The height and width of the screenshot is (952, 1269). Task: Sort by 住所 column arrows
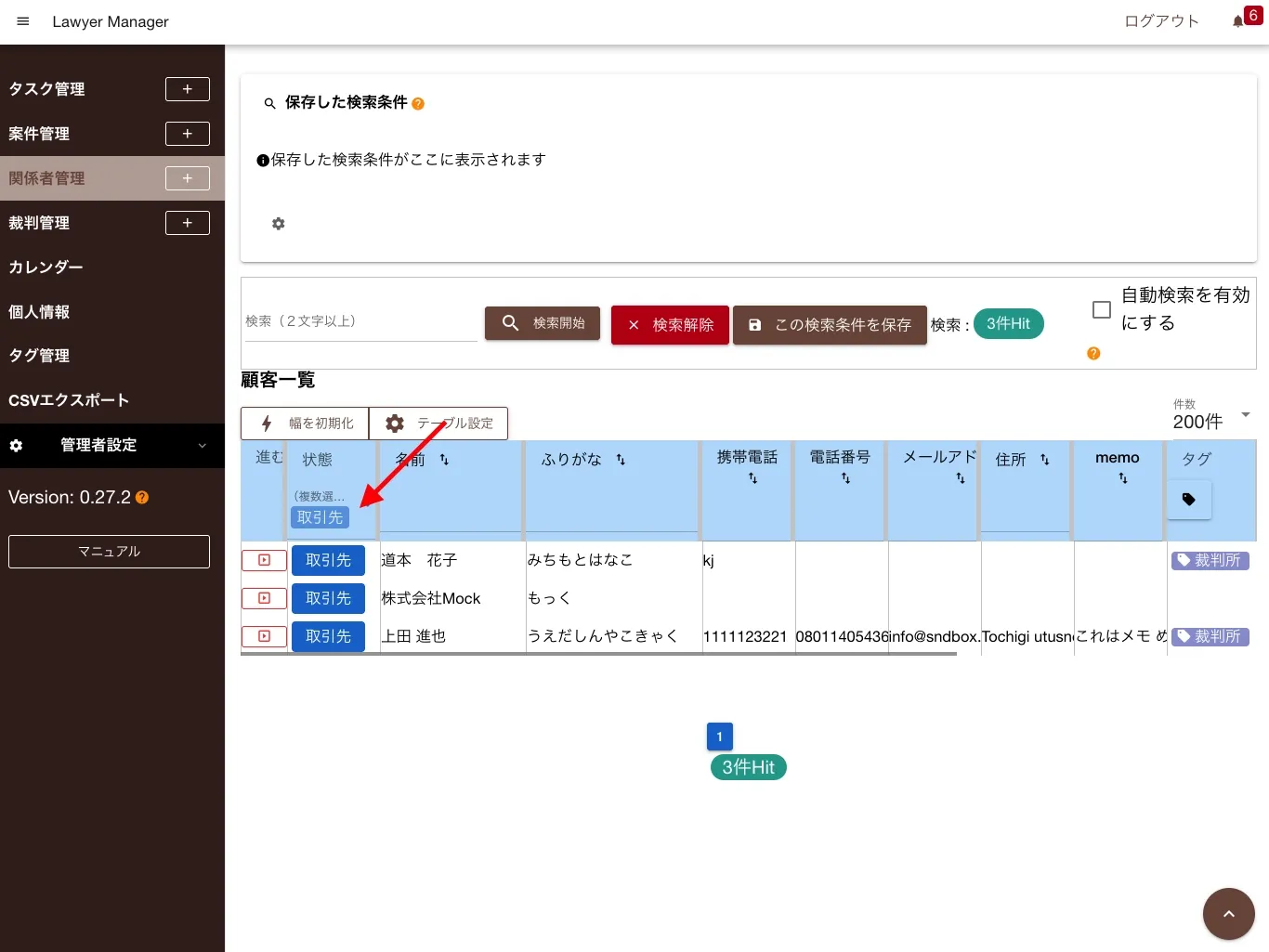[x=1044, y=460]
